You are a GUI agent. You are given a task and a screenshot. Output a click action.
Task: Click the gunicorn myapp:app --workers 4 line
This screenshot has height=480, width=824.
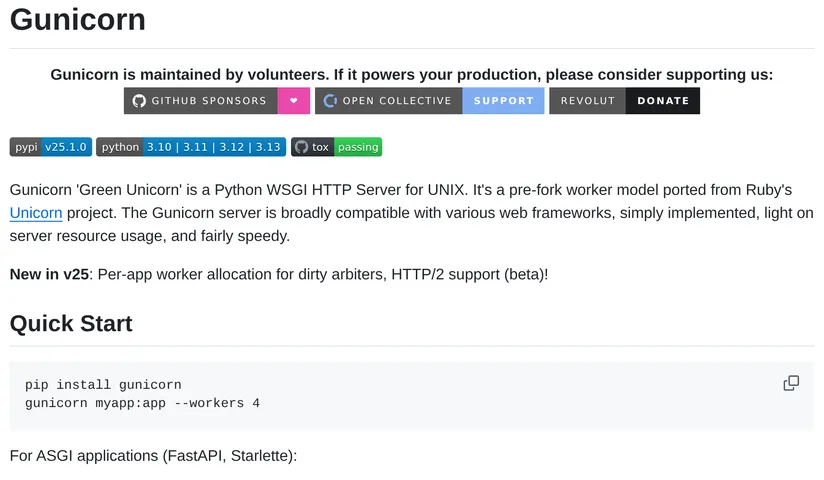coord(142,403)
